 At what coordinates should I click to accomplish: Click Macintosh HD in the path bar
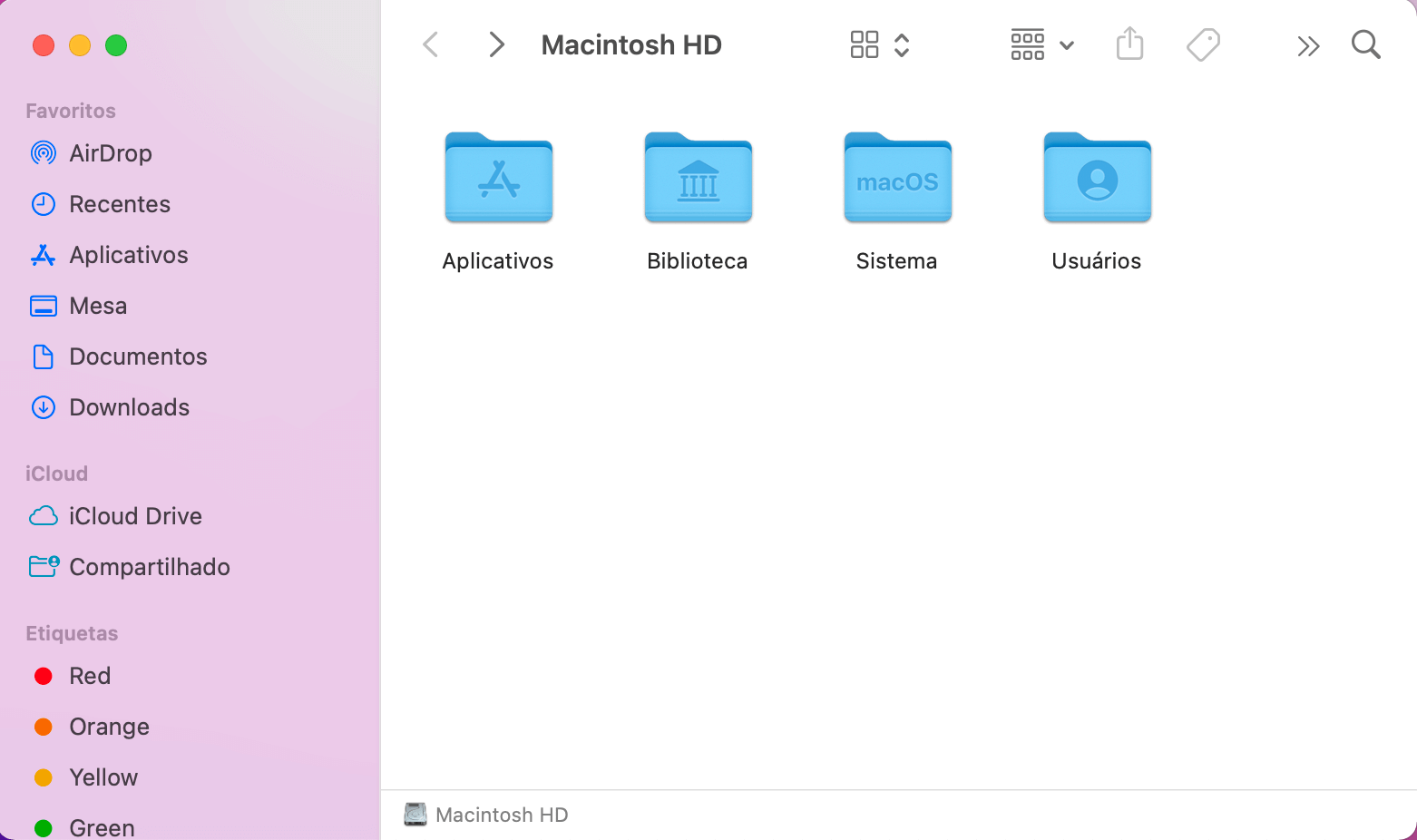[501, 815]
